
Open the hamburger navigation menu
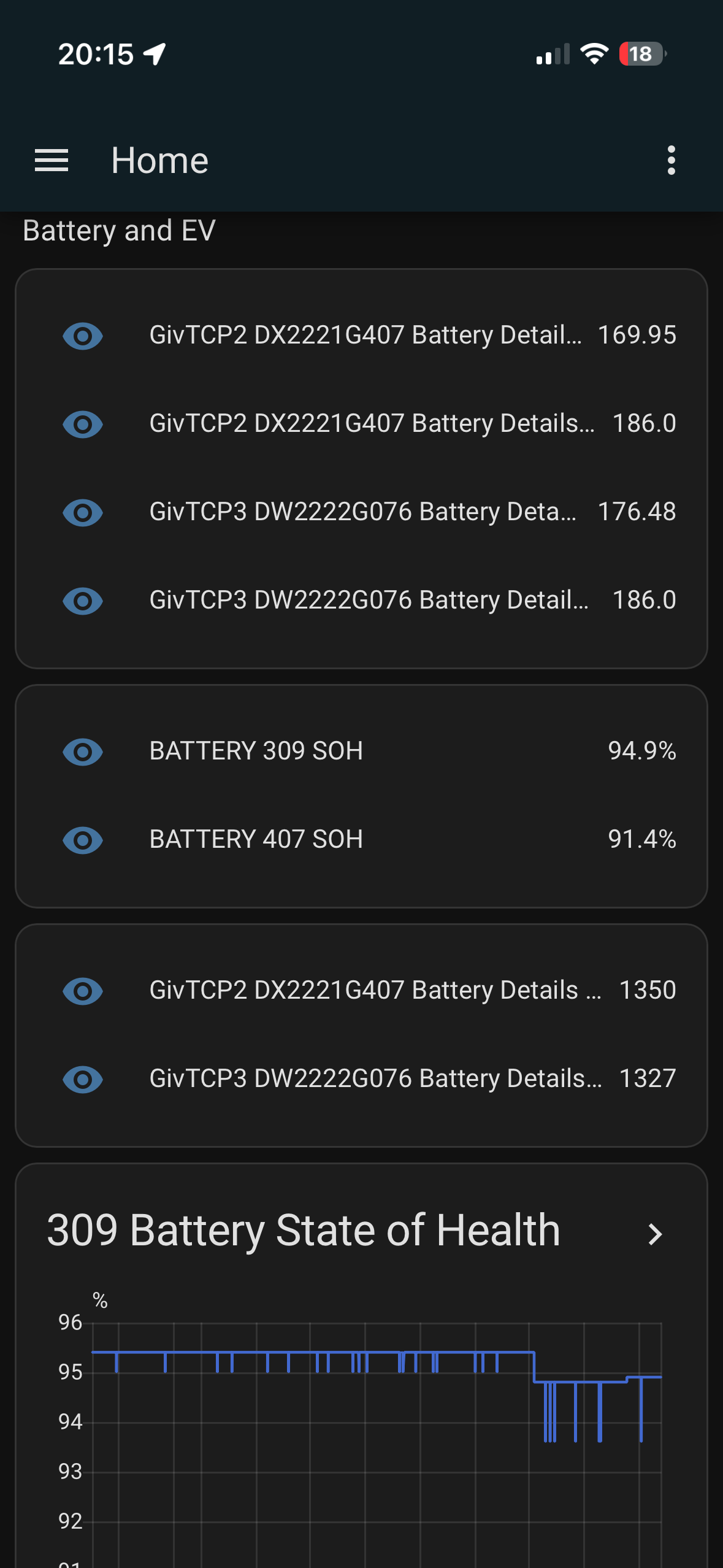52,161
